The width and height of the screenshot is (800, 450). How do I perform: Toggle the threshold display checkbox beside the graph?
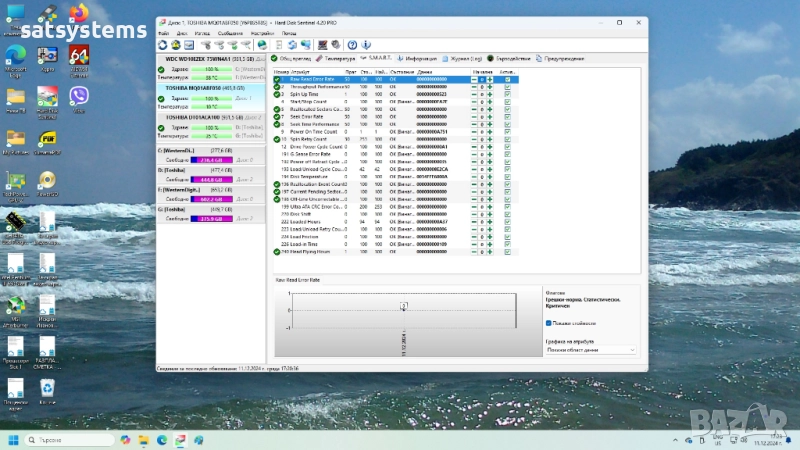(x=549, y=323)
